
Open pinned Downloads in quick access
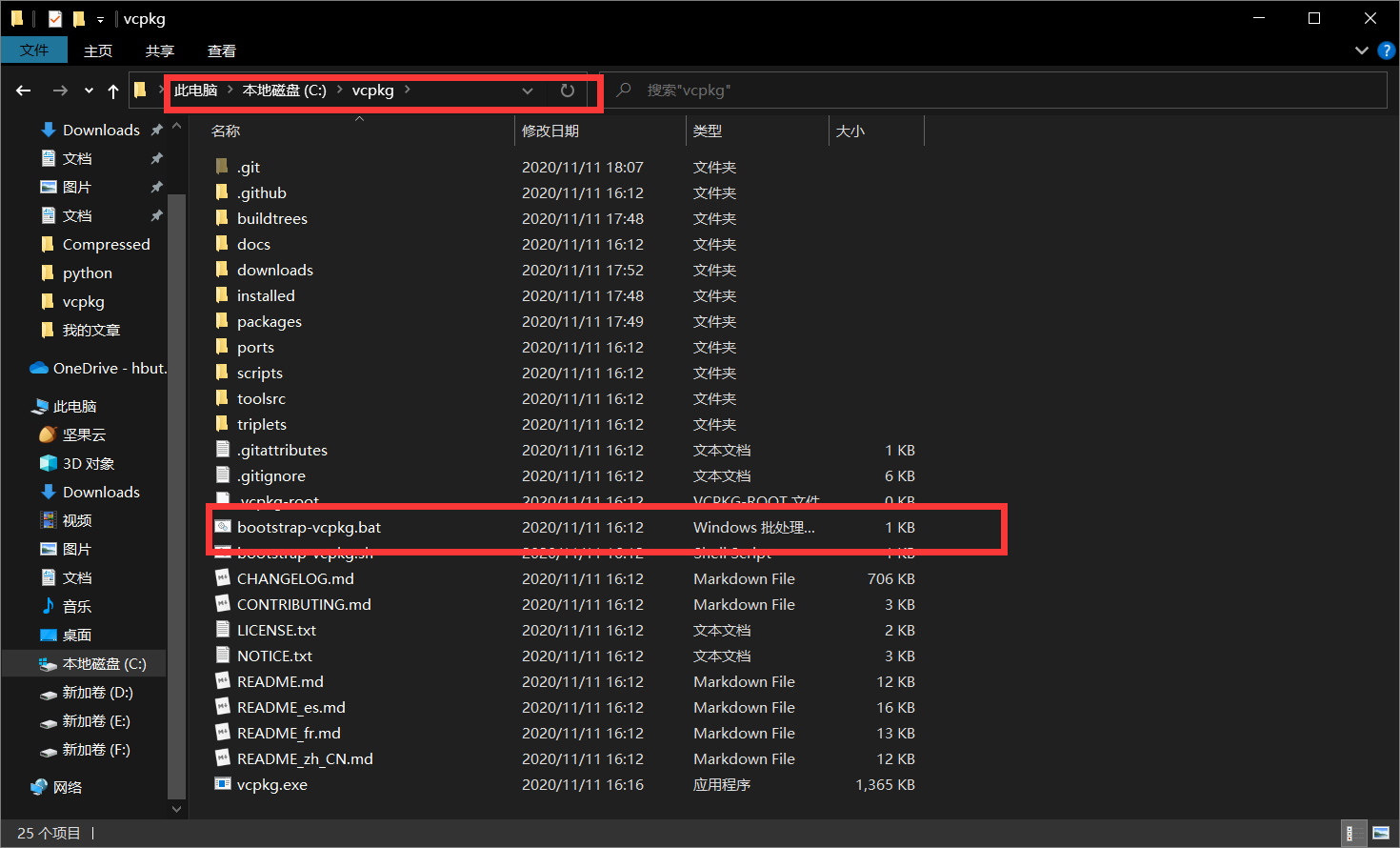[x=101, y=130]
